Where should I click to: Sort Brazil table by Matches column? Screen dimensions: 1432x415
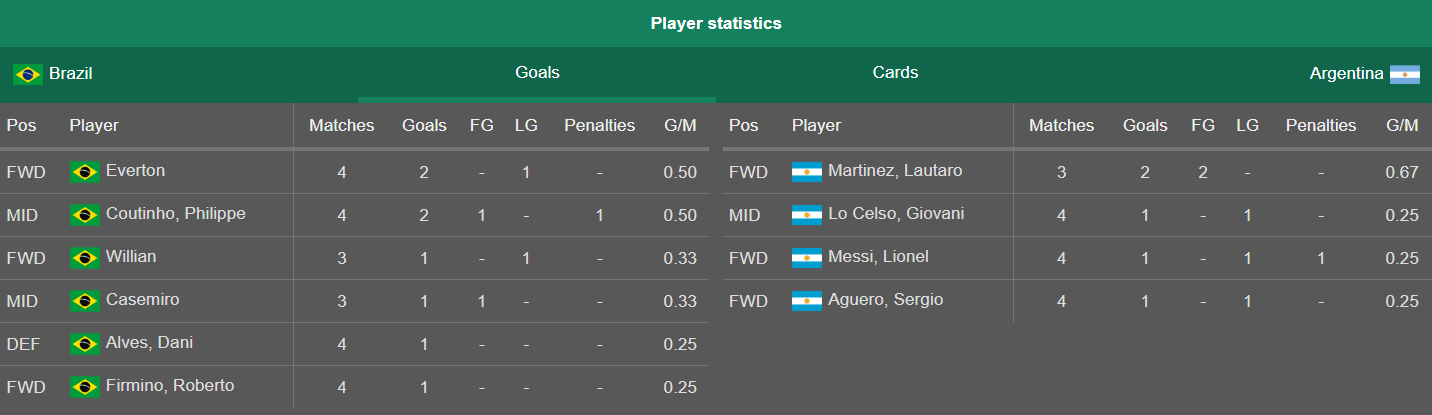(x=341, y=126)
